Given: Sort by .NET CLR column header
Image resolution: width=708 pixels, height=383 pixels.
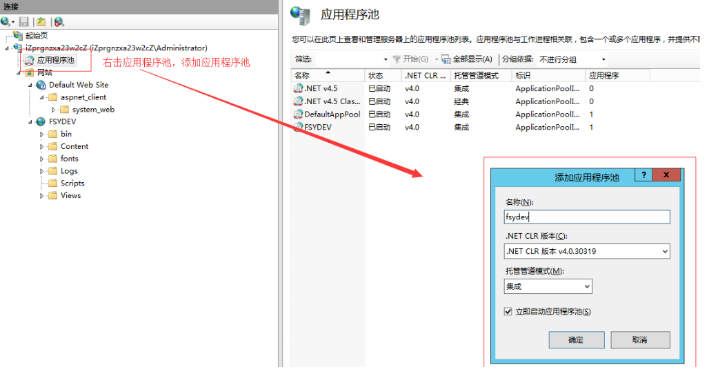Looking at the screenshot, I should pos(425,75).
